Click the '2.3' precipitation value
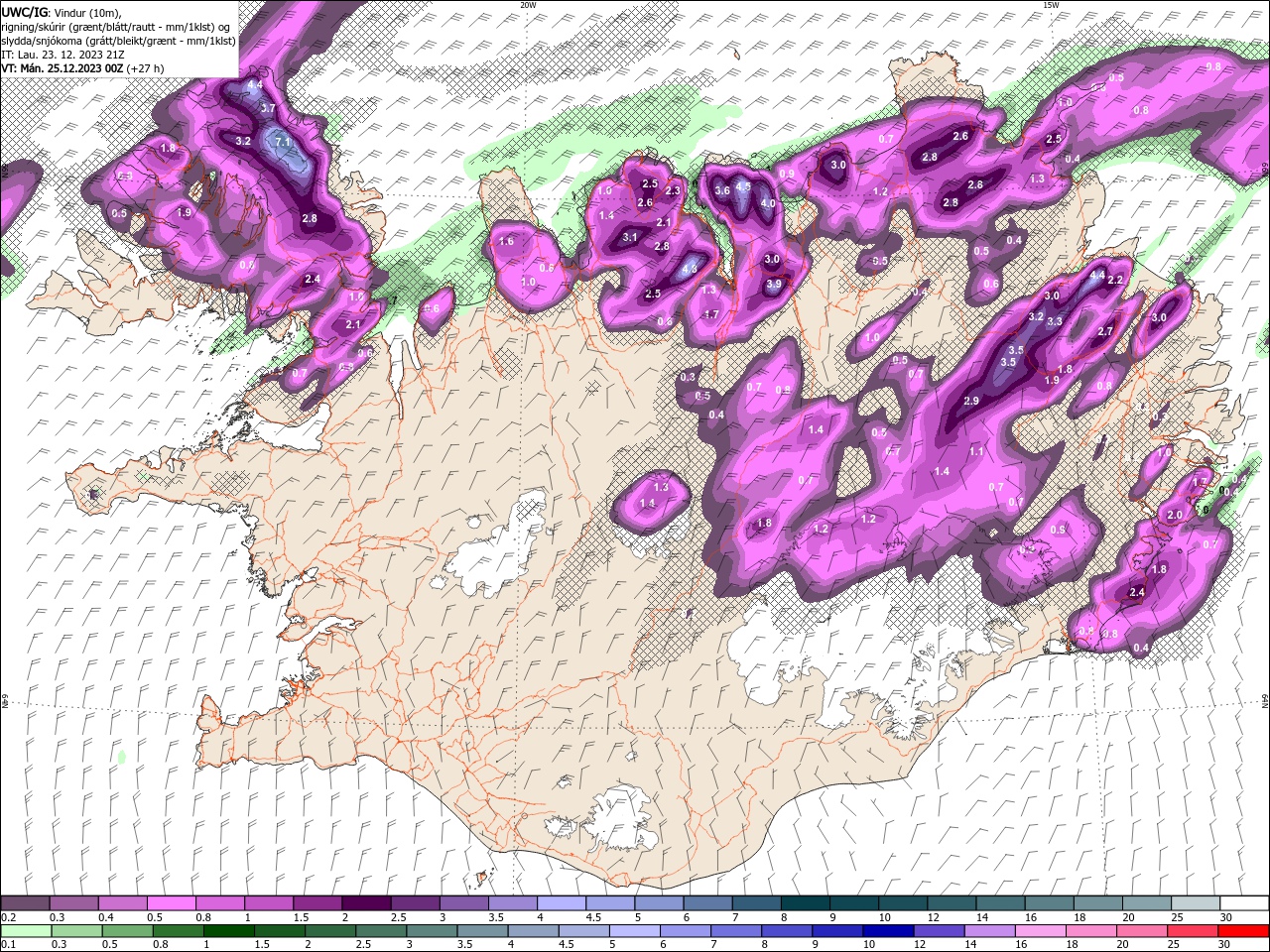This screenshot has height=952, width=1270. tap(673, 191)
